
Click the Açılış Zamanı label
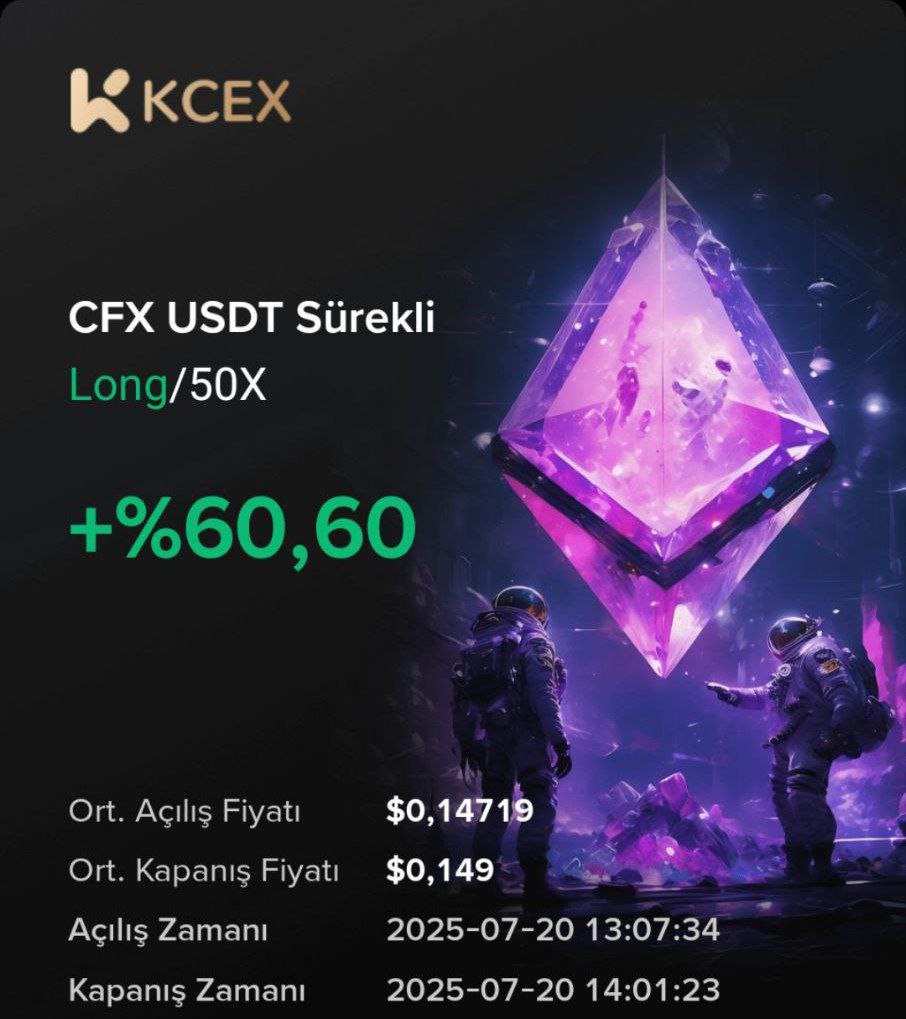pyautogui.click(x=168, y=930)
